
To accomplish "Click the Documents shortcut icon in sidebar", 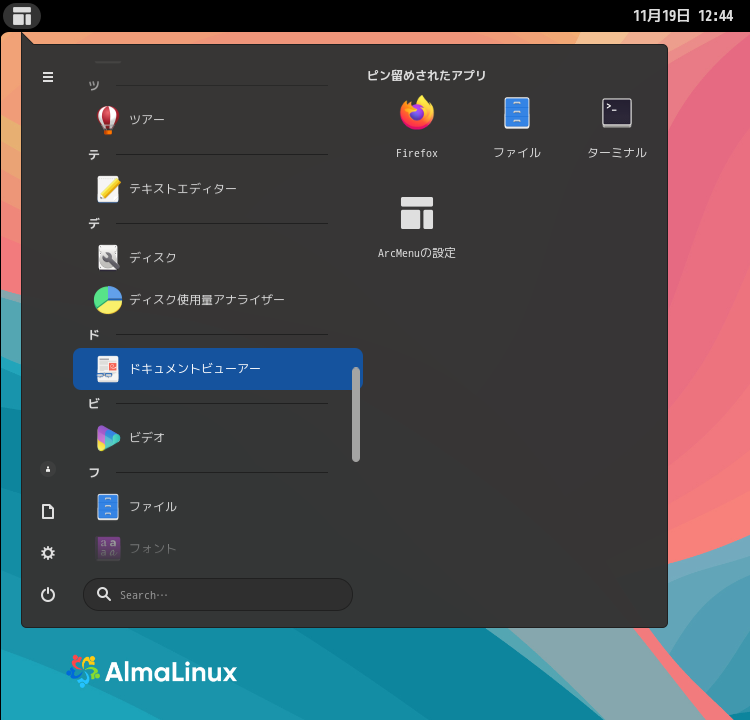I will (x=48, y=511).
